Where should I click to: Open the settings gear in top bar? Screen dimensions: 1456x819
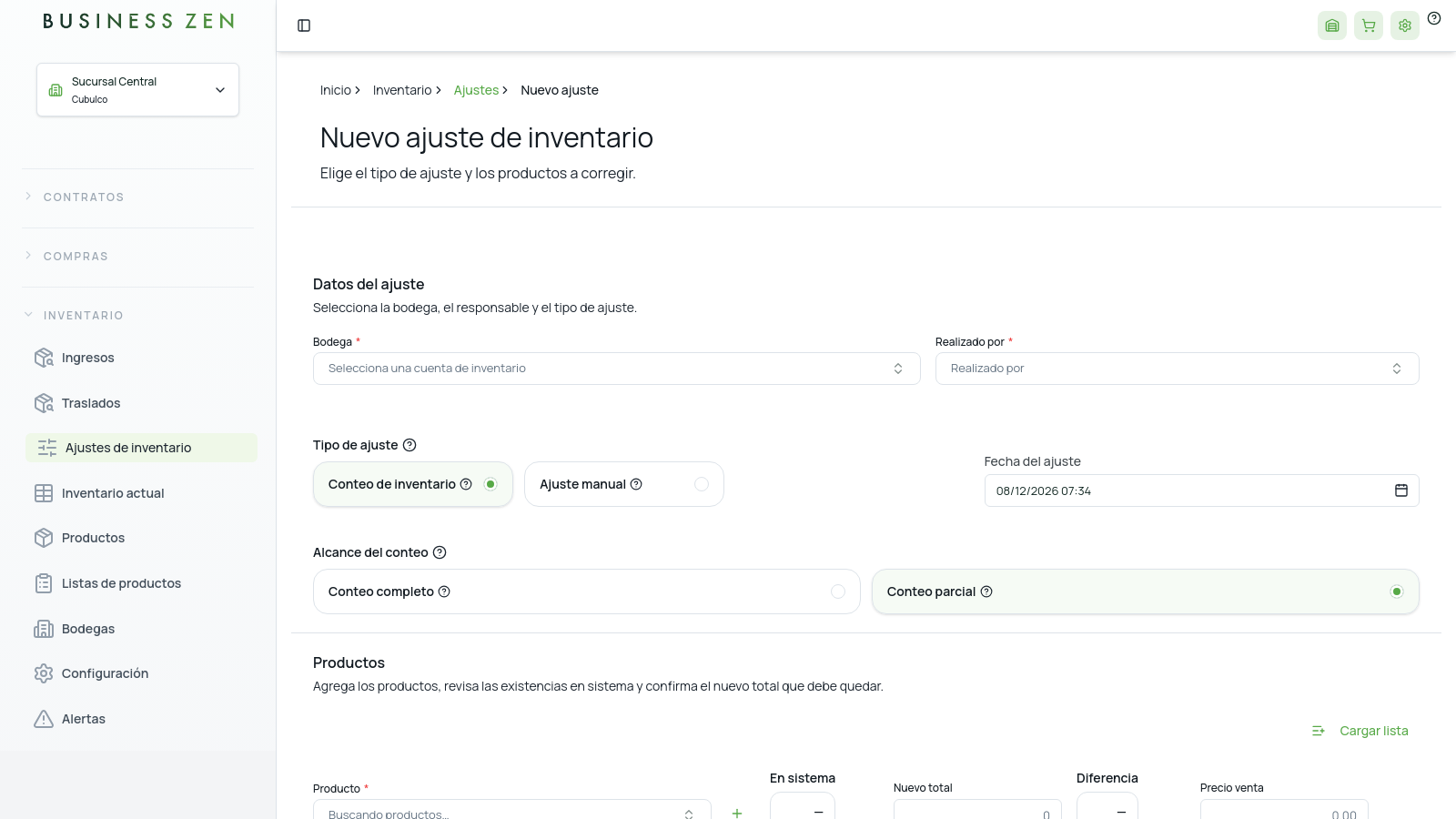pos(1405,25)
